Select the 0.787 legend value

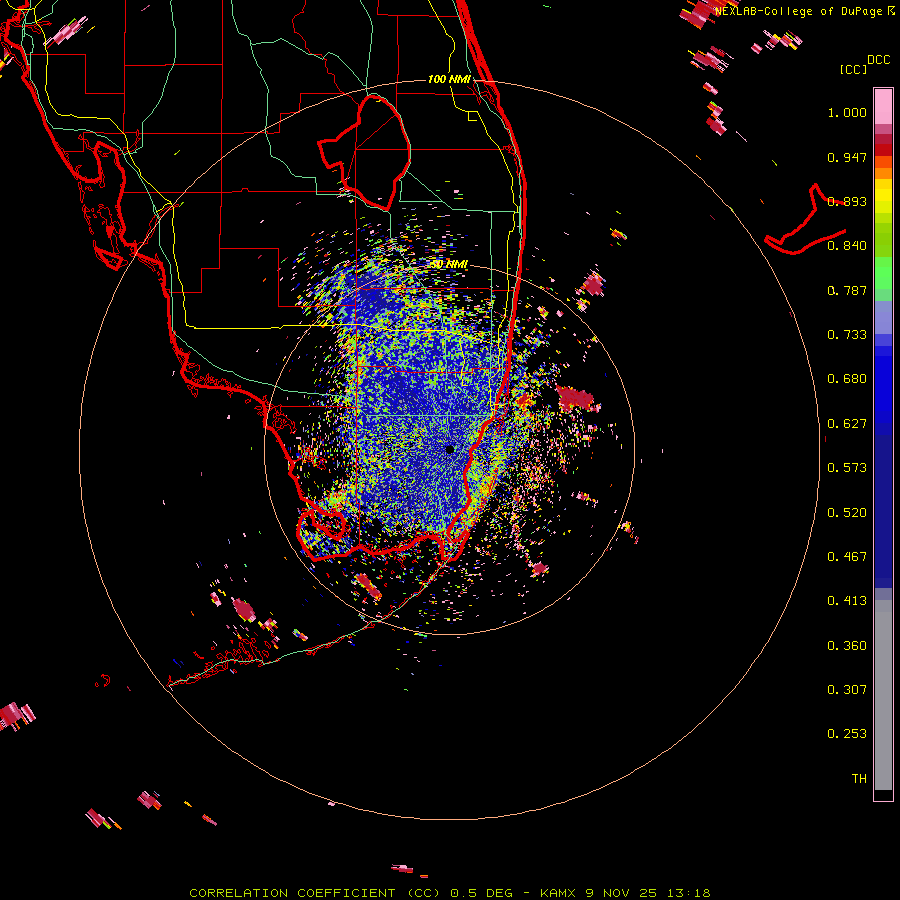tap(847, 290)
